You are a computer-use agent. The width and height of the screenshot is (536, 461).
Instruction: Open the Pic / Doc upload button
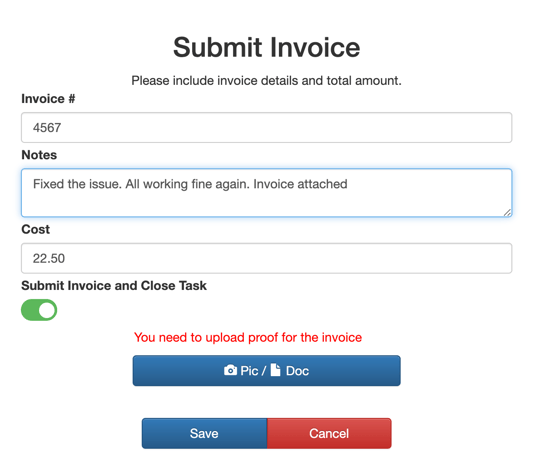pos(266,371)
